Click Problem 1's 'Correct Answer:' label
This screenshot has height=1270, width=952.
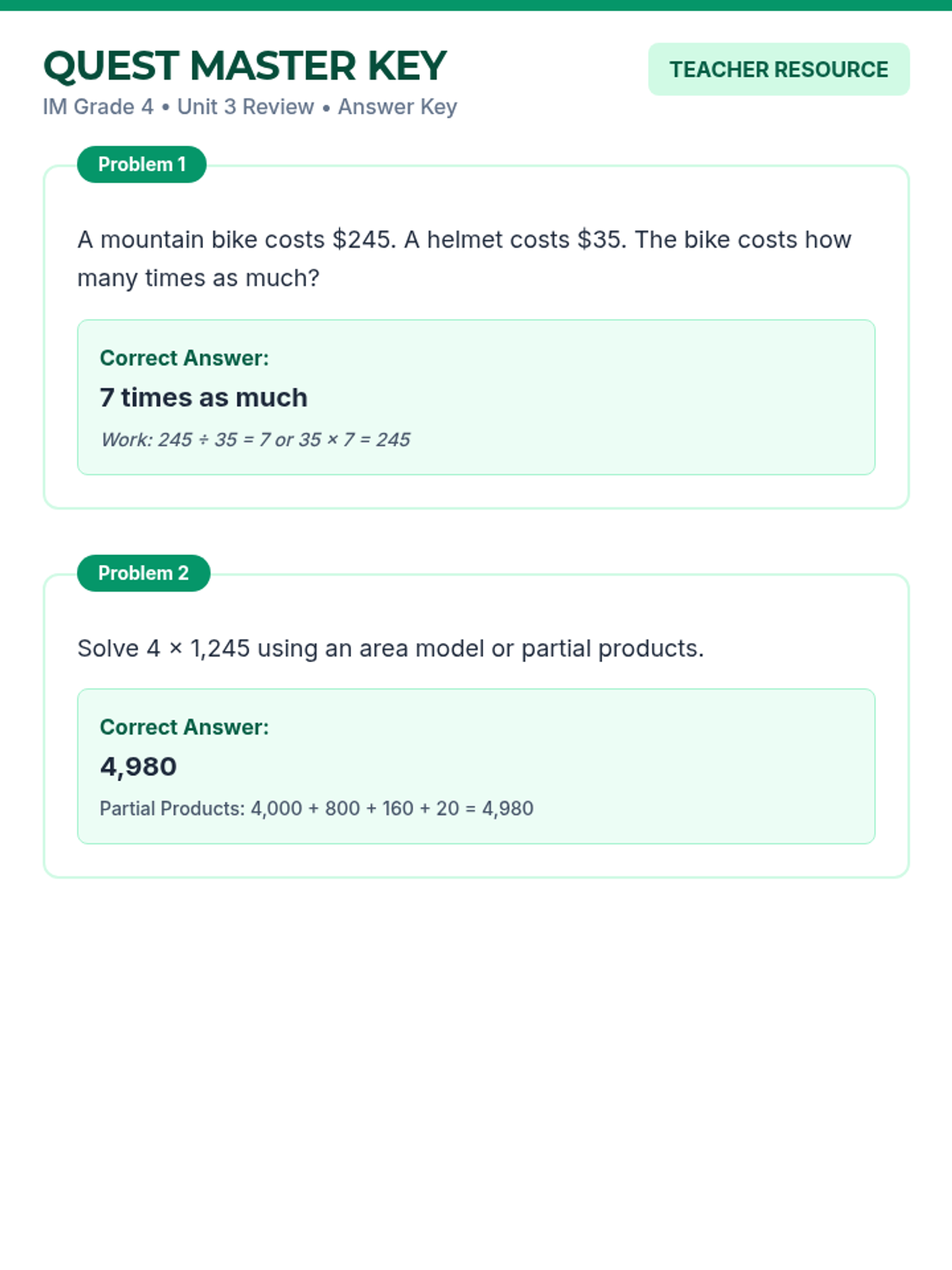click(x=184, y=358)
